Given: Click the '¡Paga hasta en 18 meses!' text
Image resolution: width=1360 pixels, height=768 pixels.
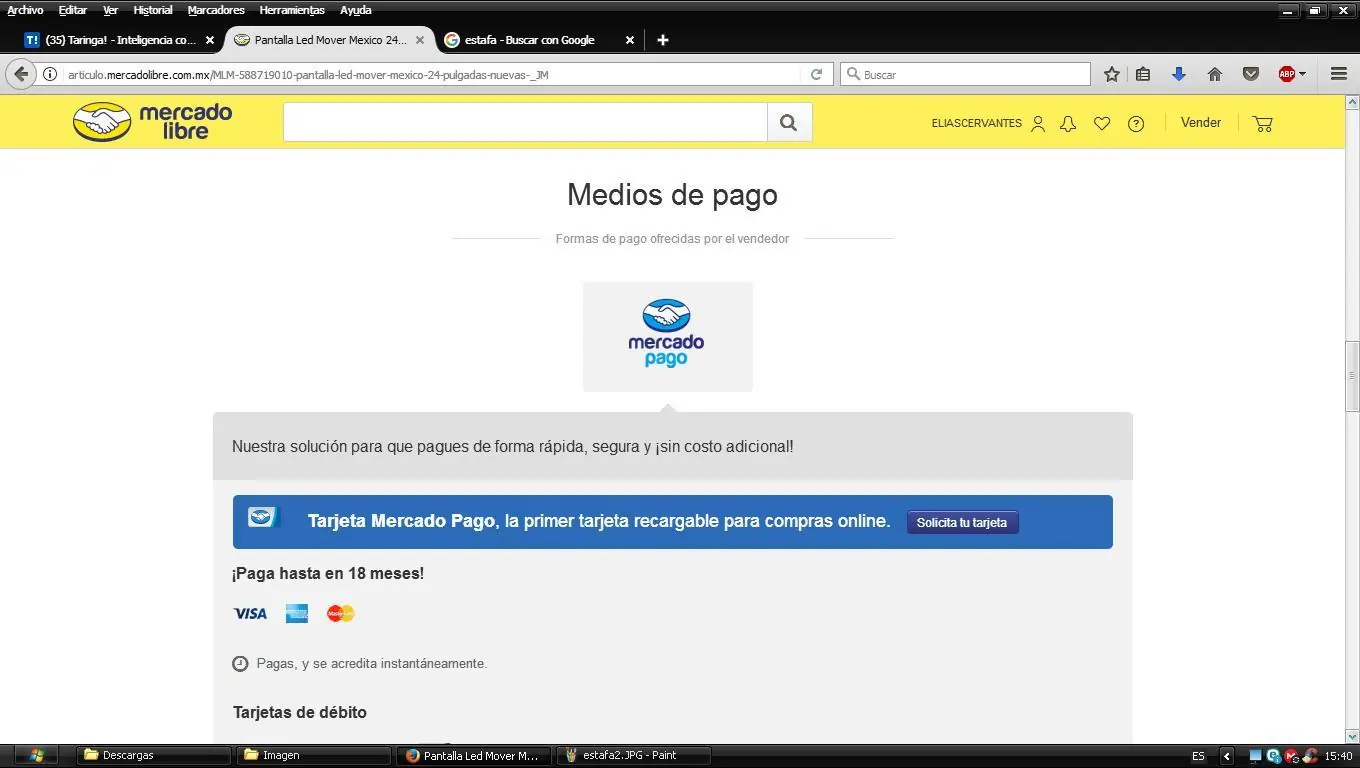Looking at the screenshot, I should pos(328,573).
